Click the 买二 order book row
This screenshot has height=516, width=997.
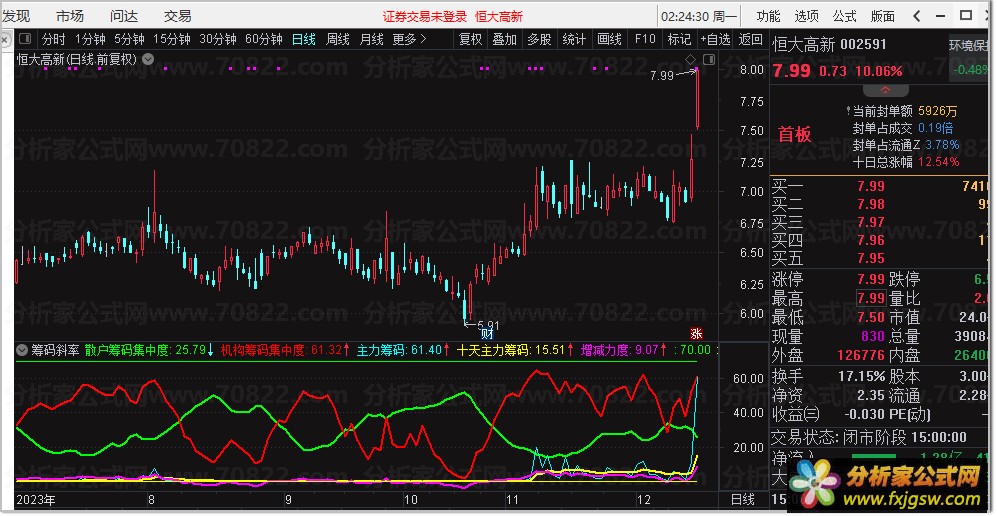point(879,204)
